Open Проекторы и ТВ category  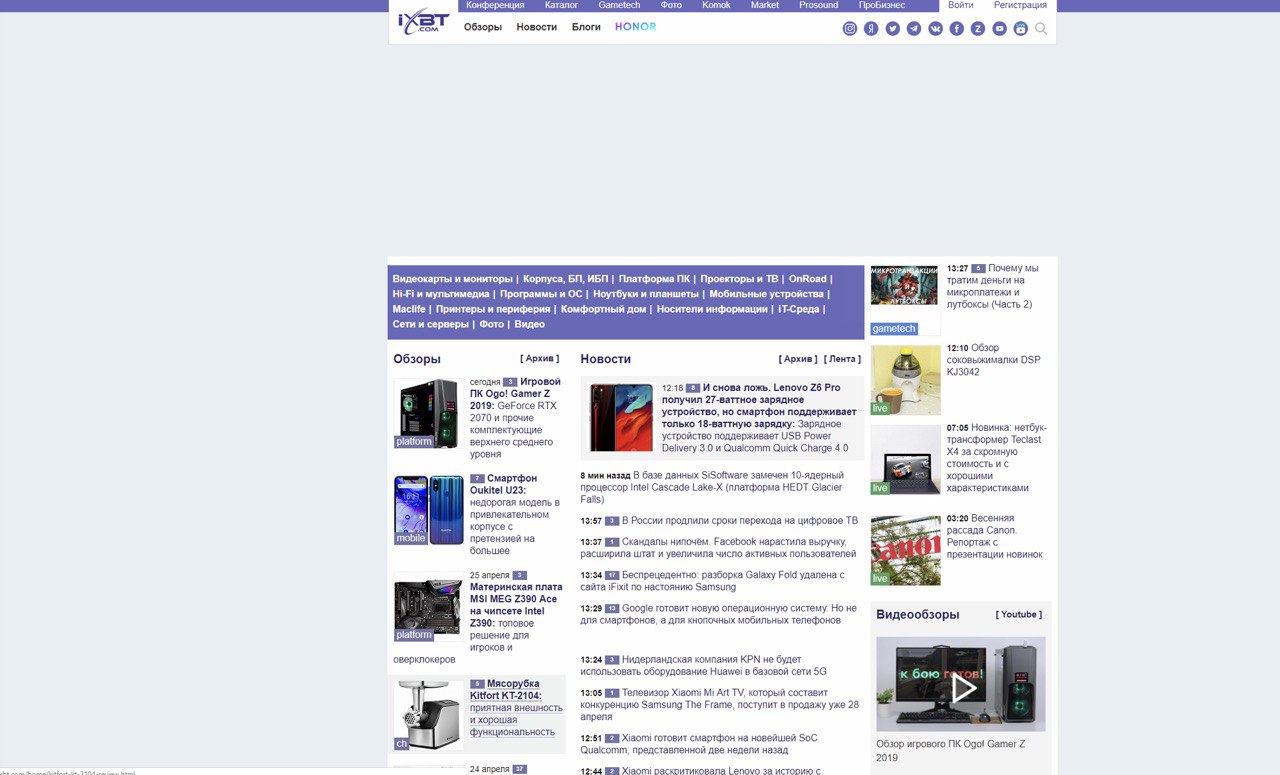[739, 279]
